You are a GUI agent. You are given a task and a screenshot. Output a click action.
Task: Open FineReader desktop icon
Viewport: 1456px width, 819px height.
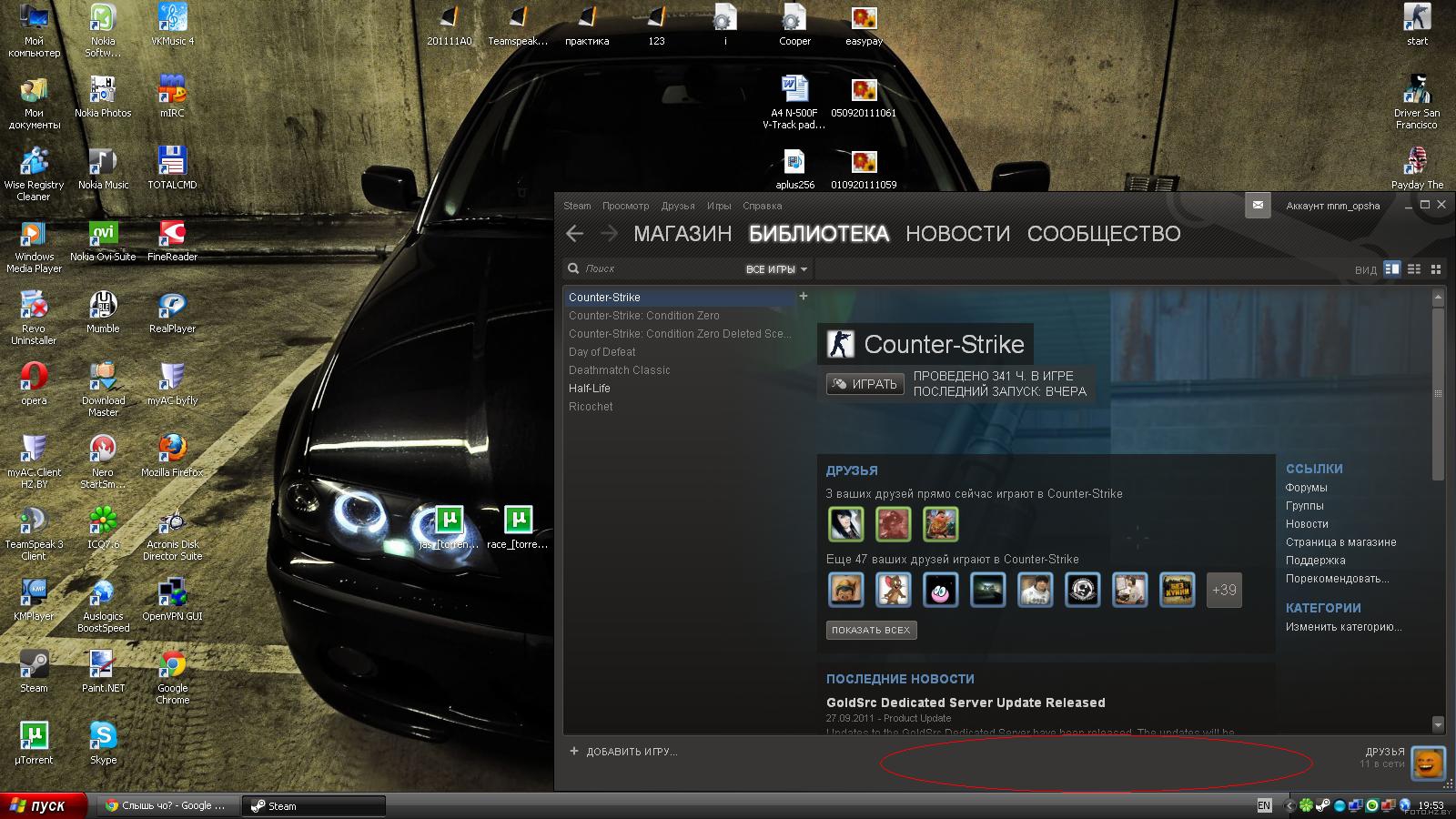(172, 239)
